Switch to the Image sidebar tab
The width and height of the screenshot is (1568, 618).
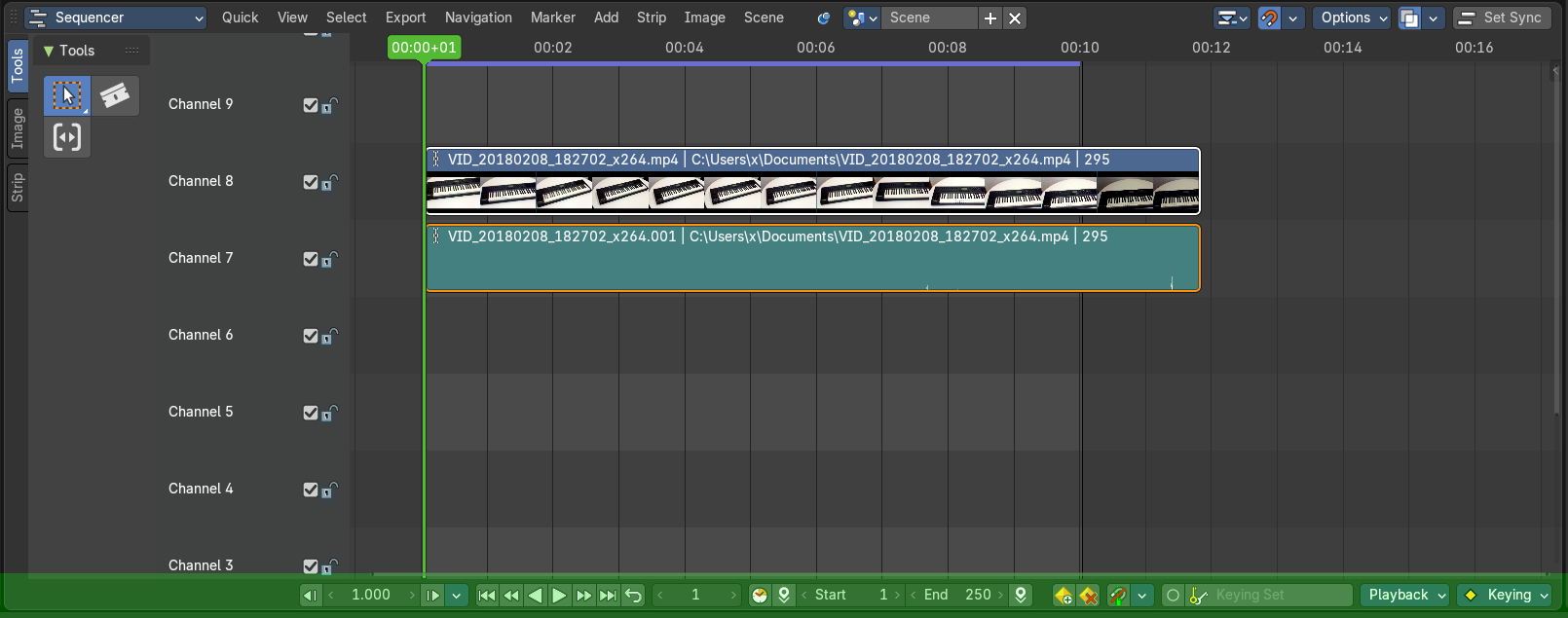pyautogui.click(x=18, y=128)
